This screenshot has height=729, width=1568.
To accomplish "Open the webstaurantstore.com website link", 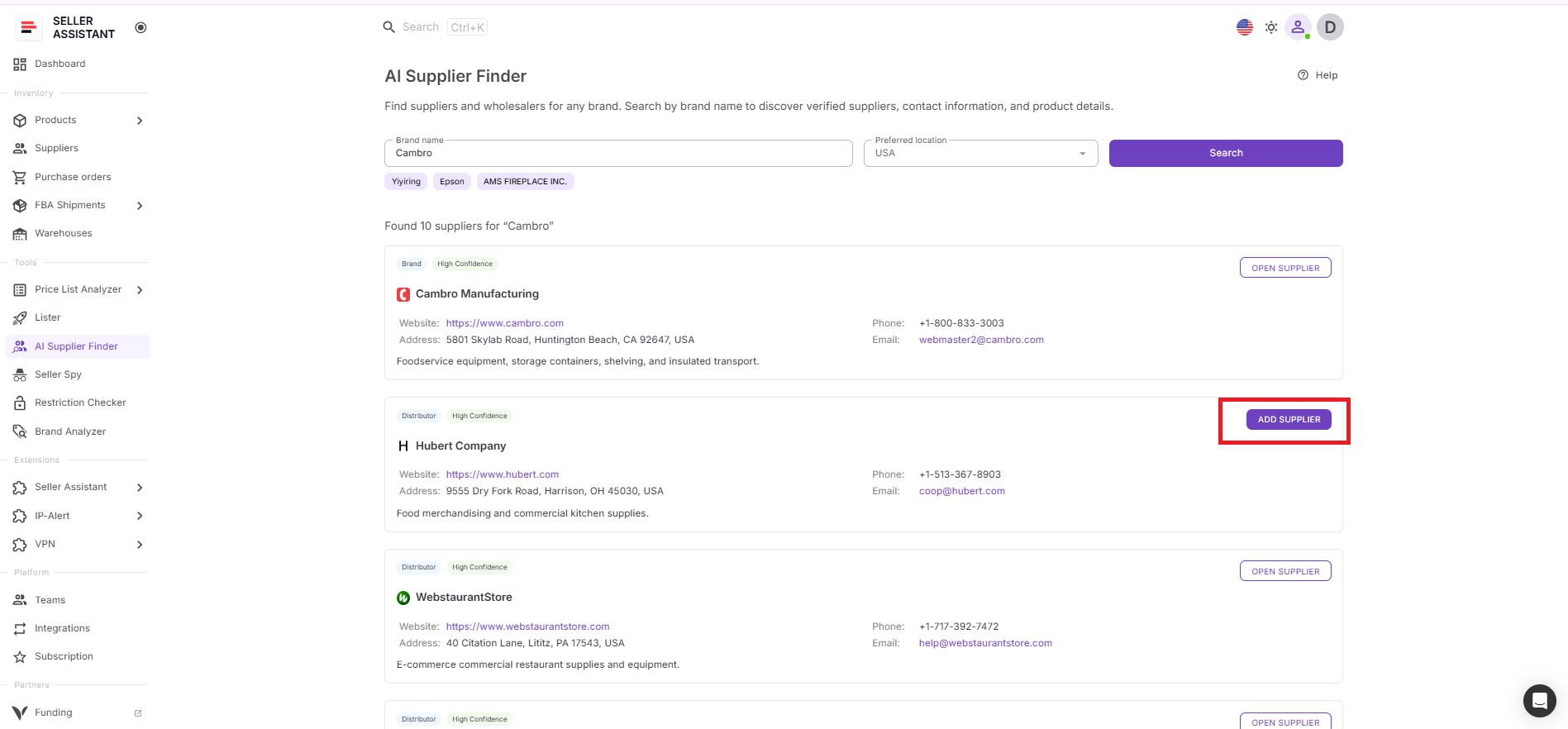I will (x=528, y=627).
